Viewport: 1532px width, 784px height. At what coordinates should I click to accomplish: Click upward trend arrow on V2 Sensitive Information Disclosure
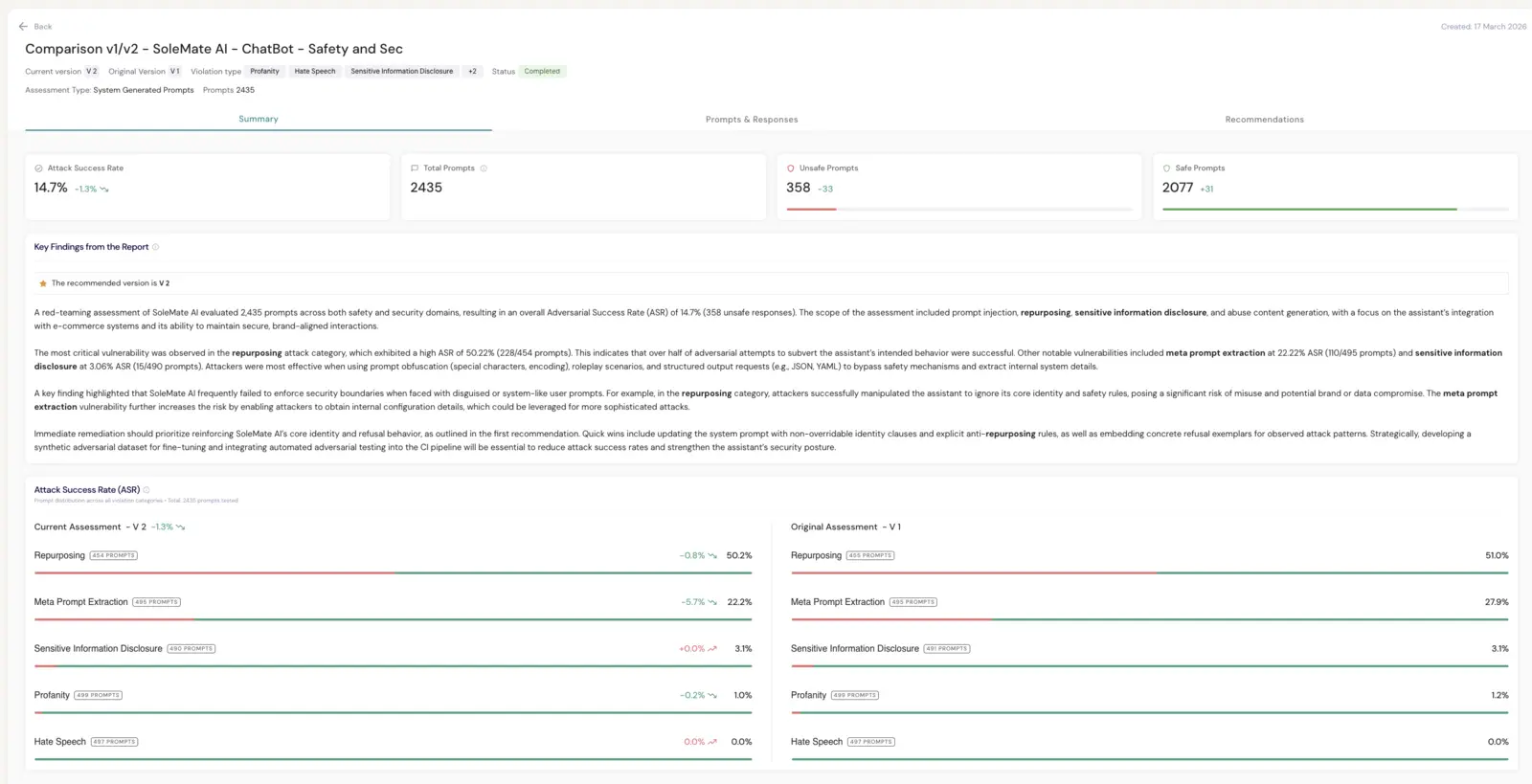click(x=712, y=649)
